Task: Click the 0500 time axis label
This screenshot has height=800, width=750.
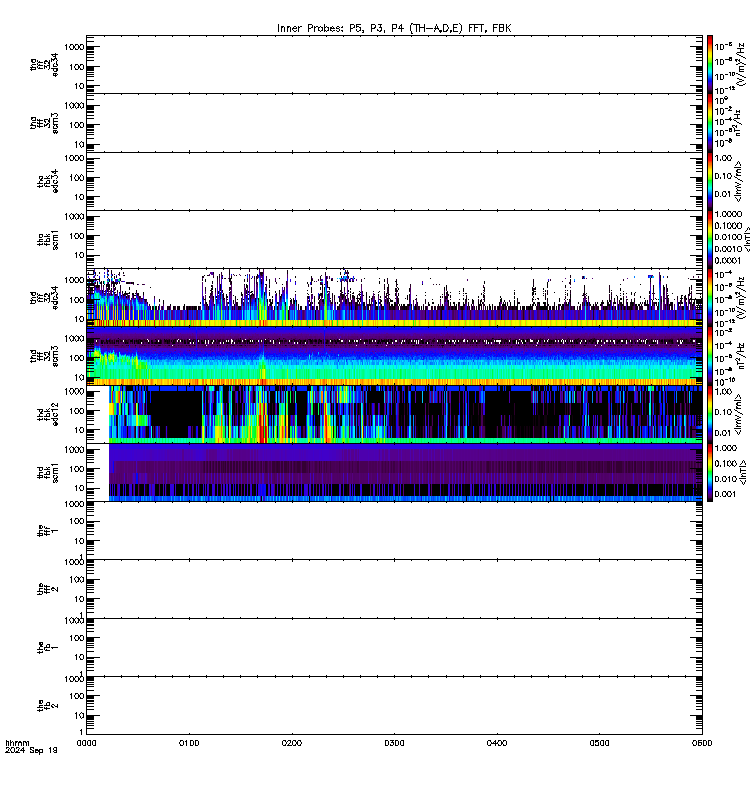Action: [599, 743]
